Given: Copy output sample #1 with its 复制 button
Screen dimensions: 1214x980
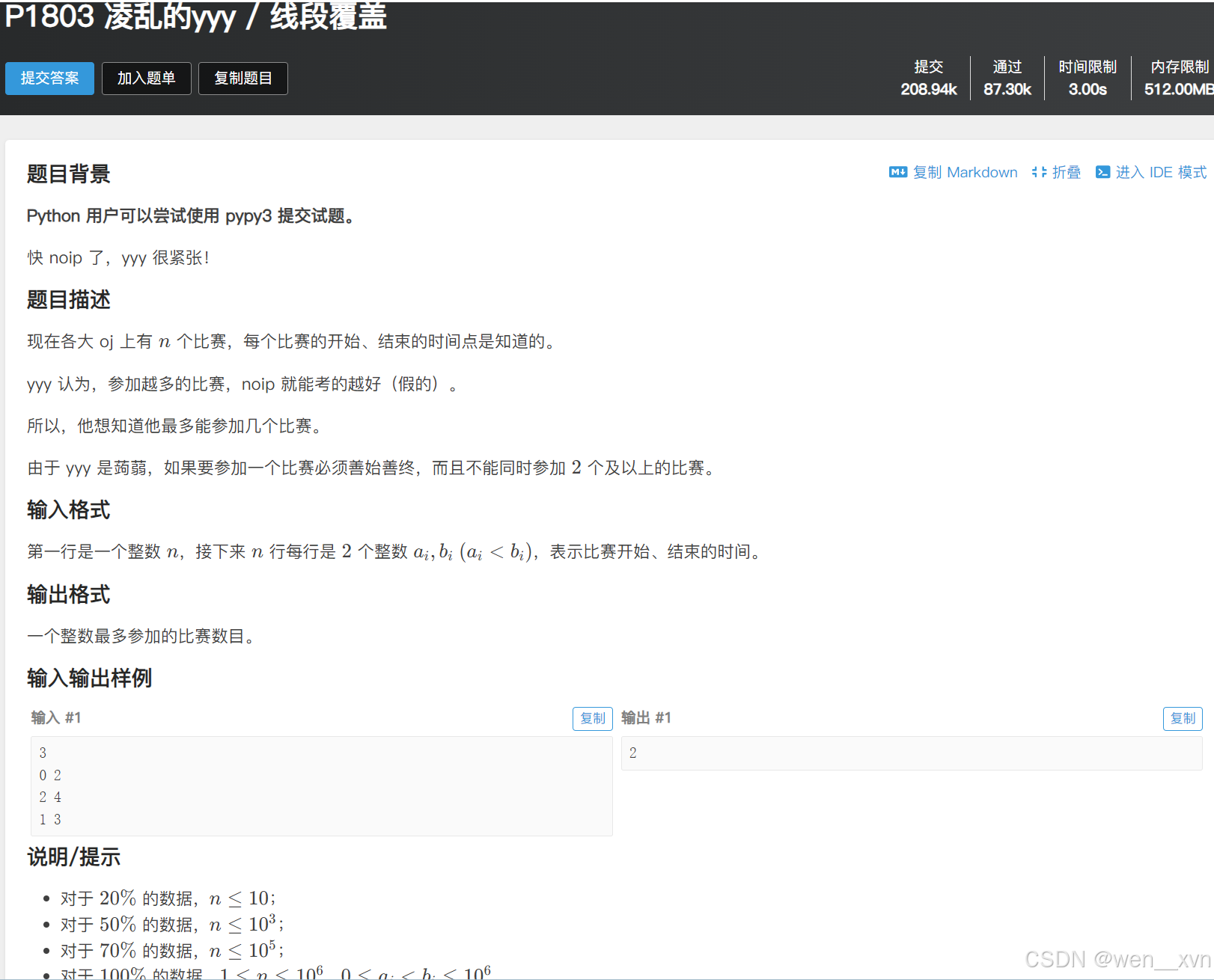Looking at the screenshot, I should 1182,718.
